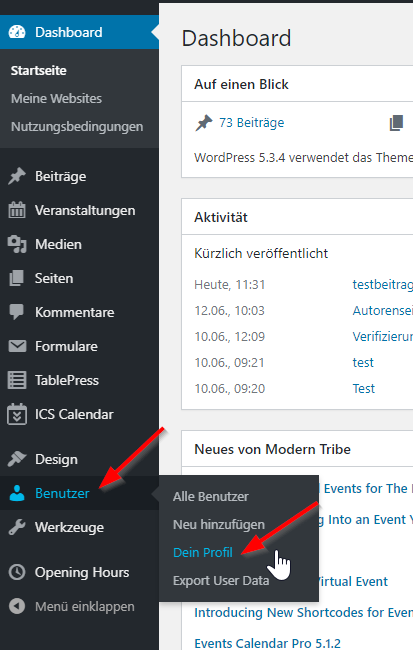Open the 73 Beiträge link

(x=252, y=123)
